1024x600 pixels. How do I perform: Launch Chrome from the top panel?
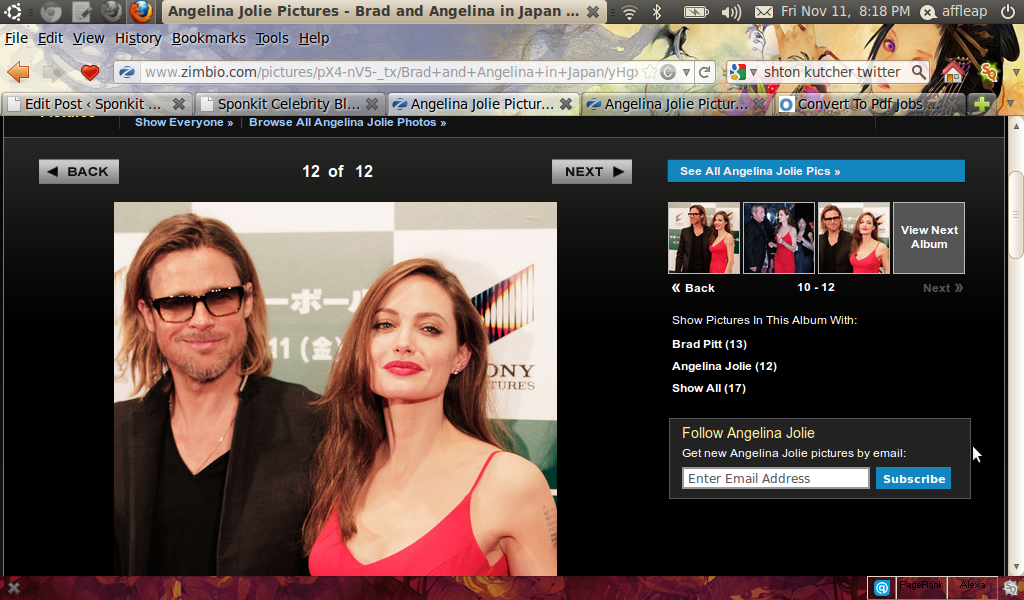(50, 11)
